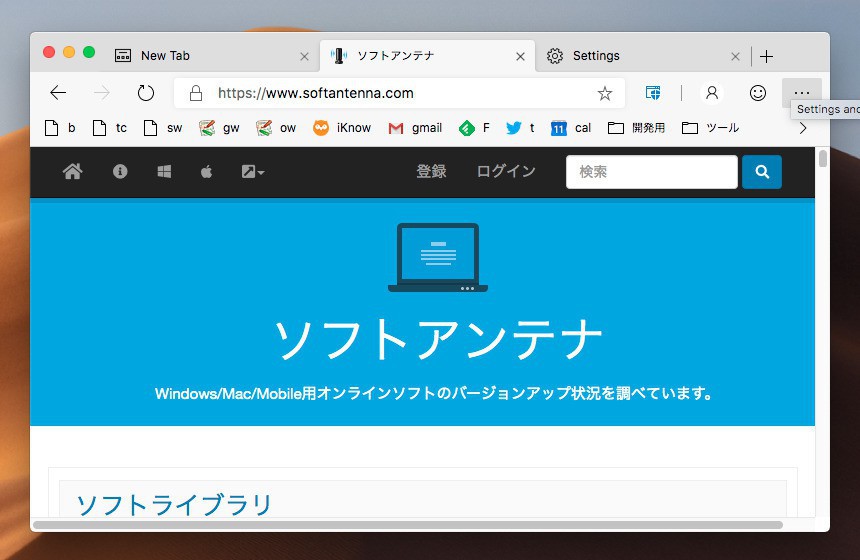The image size is (860, 560).
Task: Expand the 開発用 bookmark folder
Action: point(636,128)
